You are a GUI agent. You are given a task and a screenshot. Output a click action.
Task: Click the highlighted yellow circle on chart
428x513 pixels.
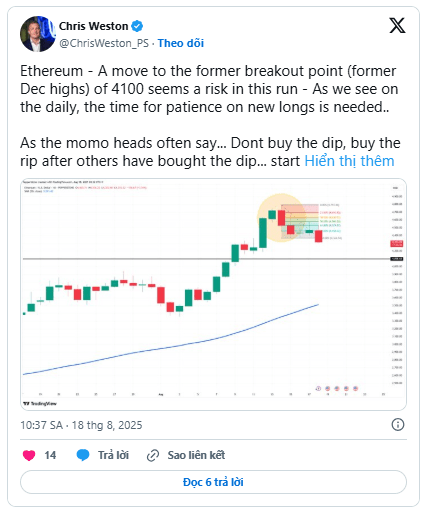[x=282, y=218]
